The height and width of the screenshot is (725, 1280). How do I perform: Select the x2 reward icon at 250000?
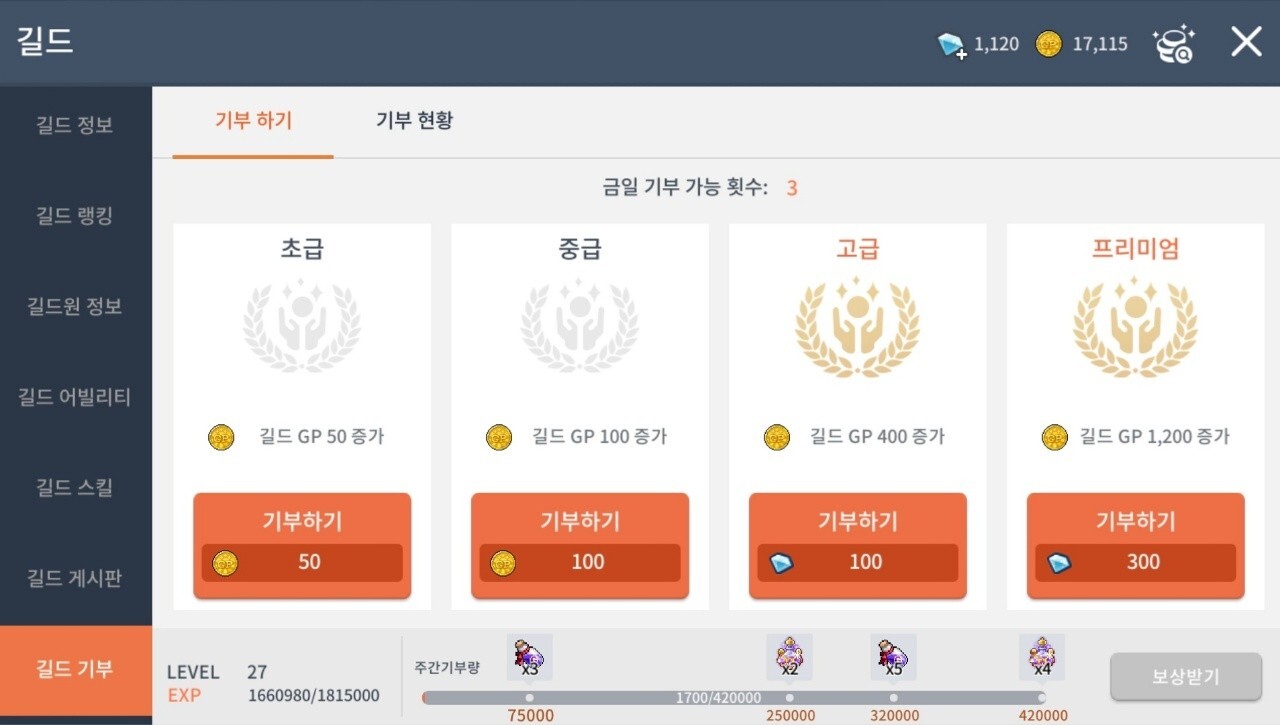click(x=789, y=657)
